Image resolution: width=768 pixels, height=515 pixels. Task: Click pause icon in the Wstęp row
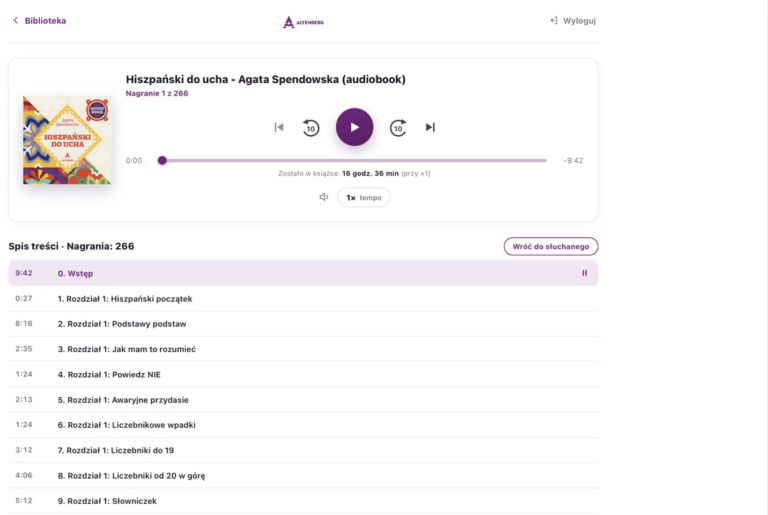click(x=584, y=273)
